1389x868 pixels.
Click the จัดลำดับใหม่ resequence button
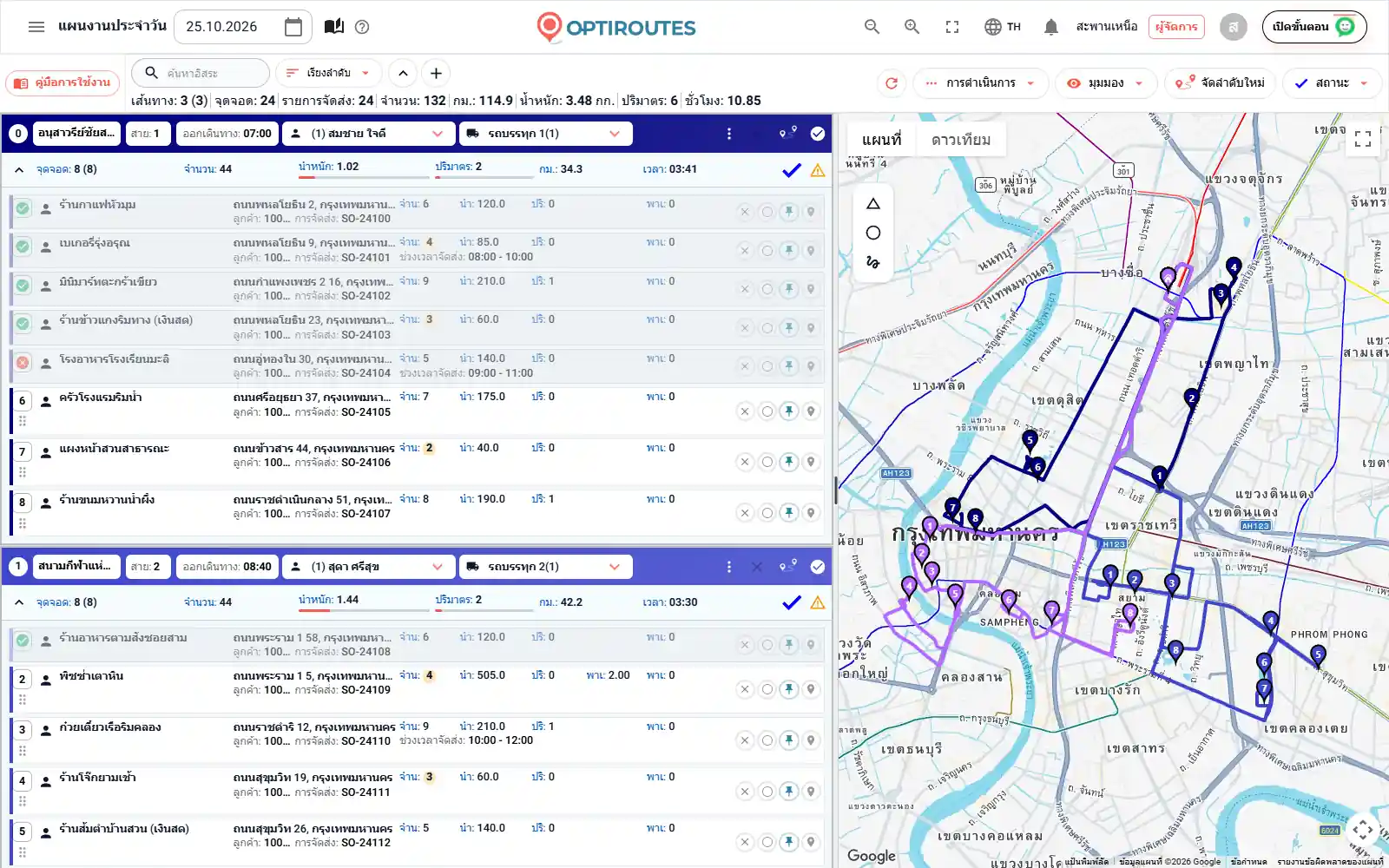click(x=1220, y=83)
